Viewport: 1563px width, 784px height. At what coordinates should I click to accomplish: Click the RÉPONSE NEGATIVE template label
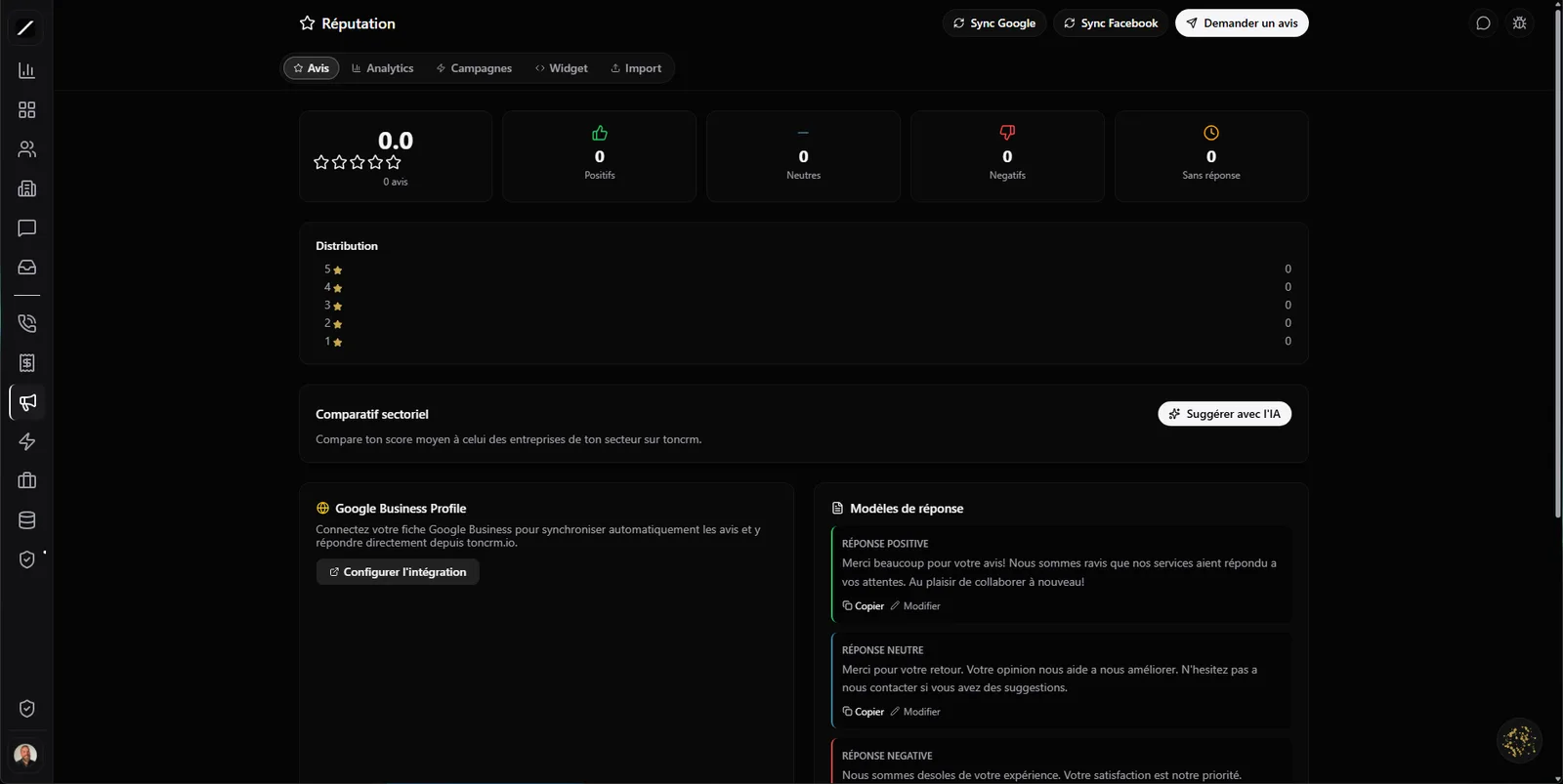click(887, 756)
